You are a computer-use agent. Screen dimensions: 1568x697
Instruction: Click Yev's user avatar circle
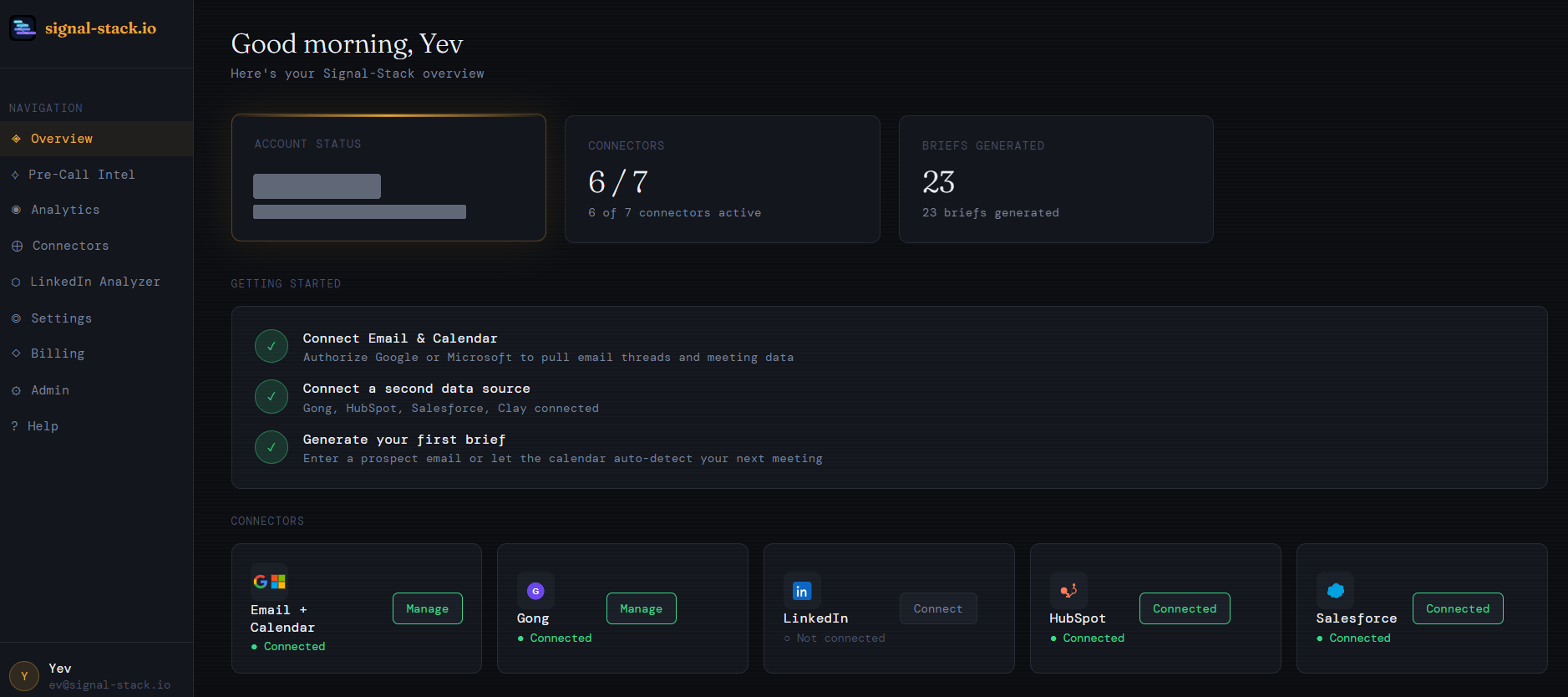click(x=24, y=676)
